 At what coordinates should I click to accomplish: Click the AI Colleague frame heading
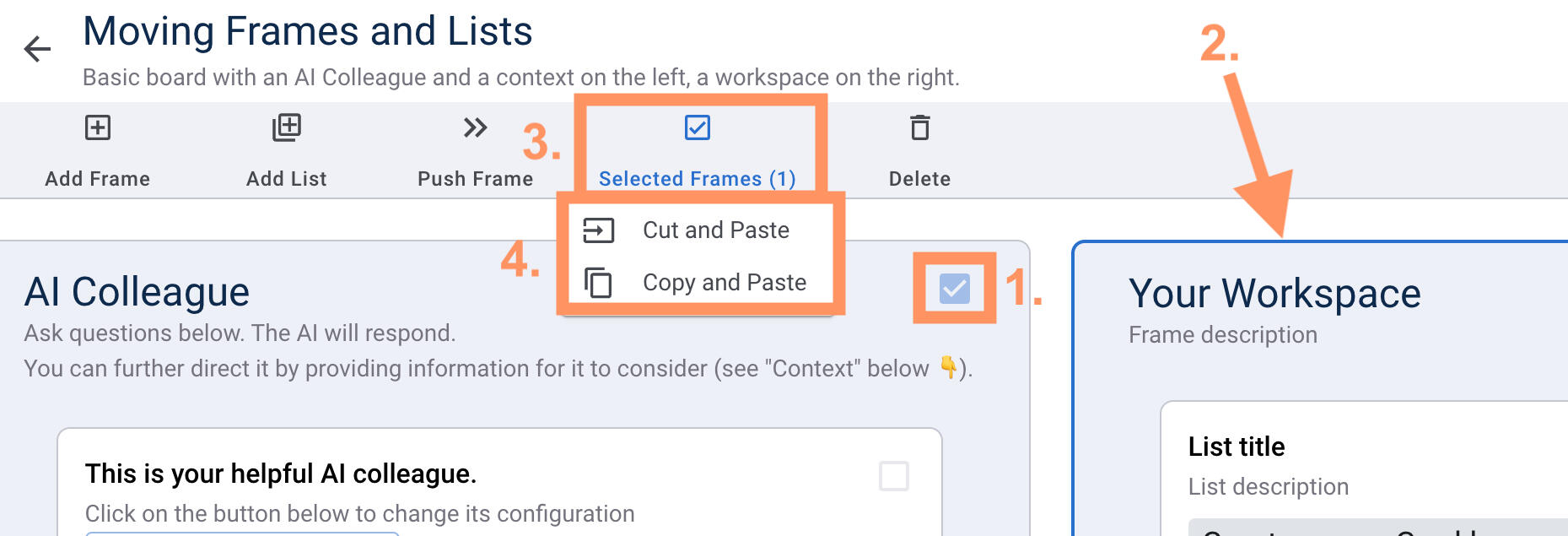137,292
